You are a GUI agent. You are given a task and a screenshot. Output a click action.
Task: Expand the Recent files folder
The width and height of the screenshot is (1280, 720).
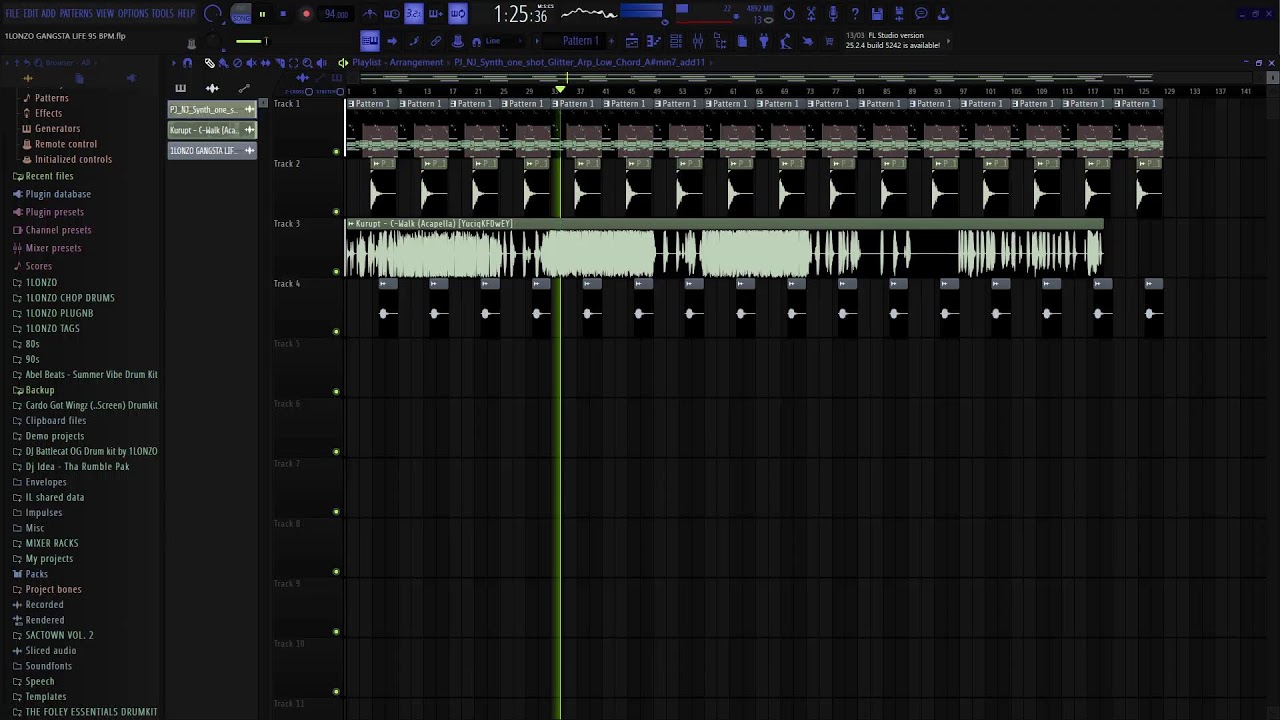(x=49, y=176)
